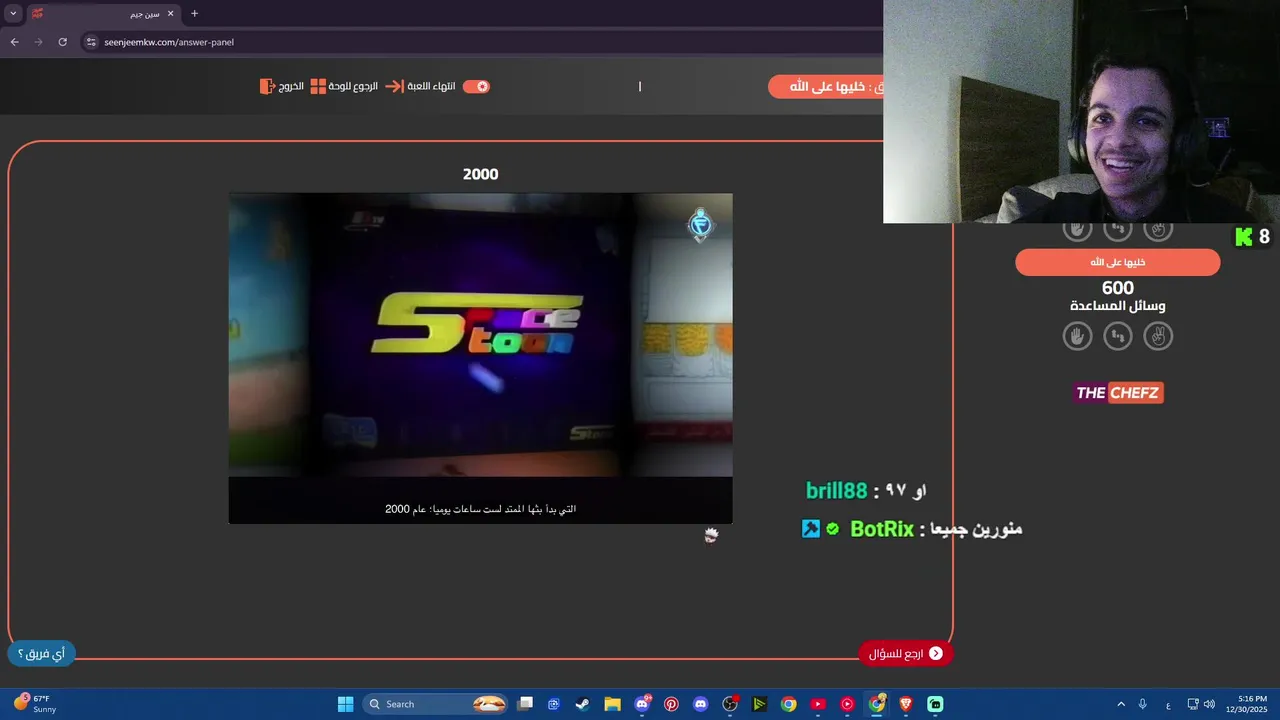Open the YouTube Music taskbar icon
Viewport: 1280px width, 720px height.
click(x=848, y=704)
